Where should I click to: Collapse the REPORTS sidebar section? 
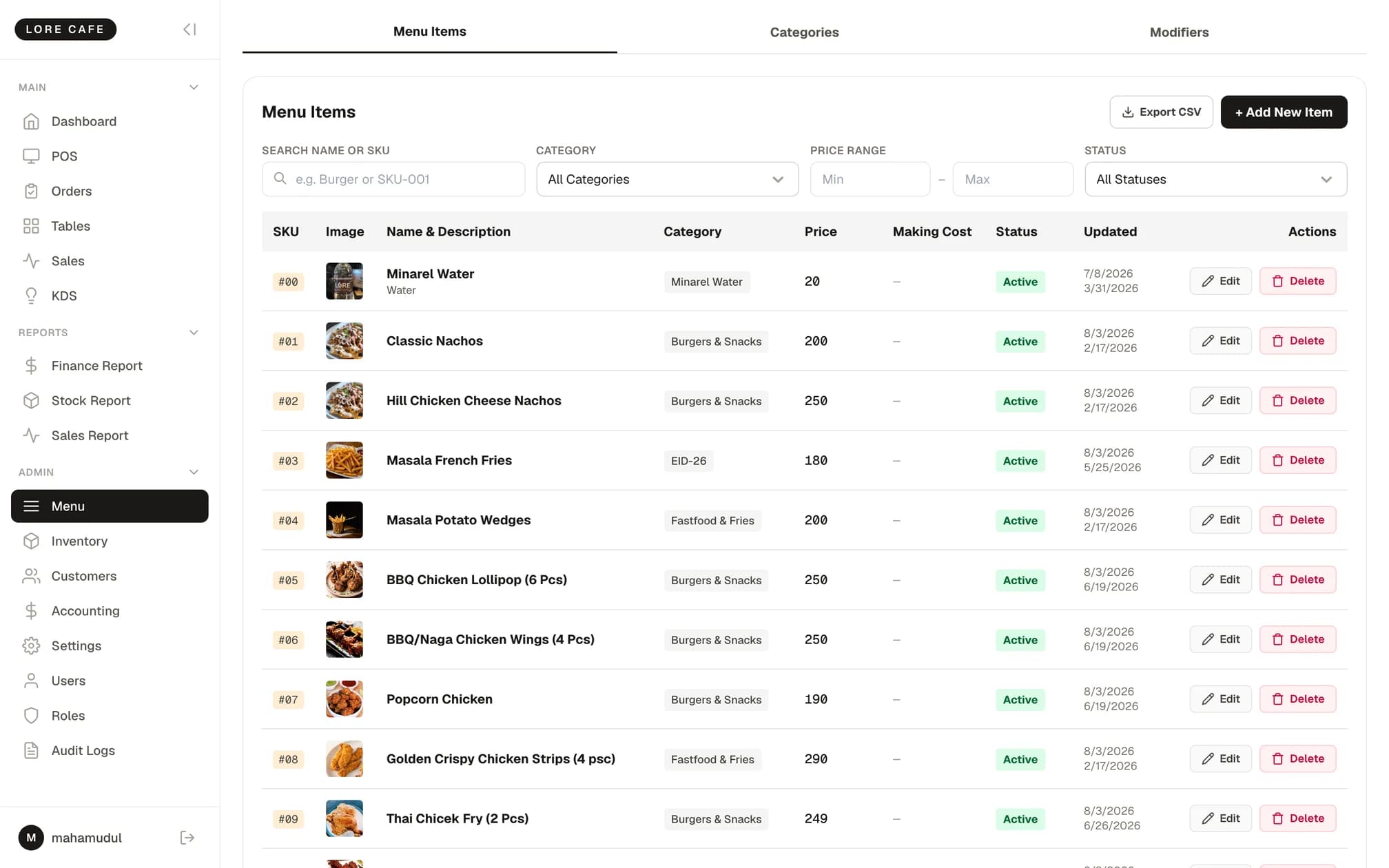click(x=194, y=333)
